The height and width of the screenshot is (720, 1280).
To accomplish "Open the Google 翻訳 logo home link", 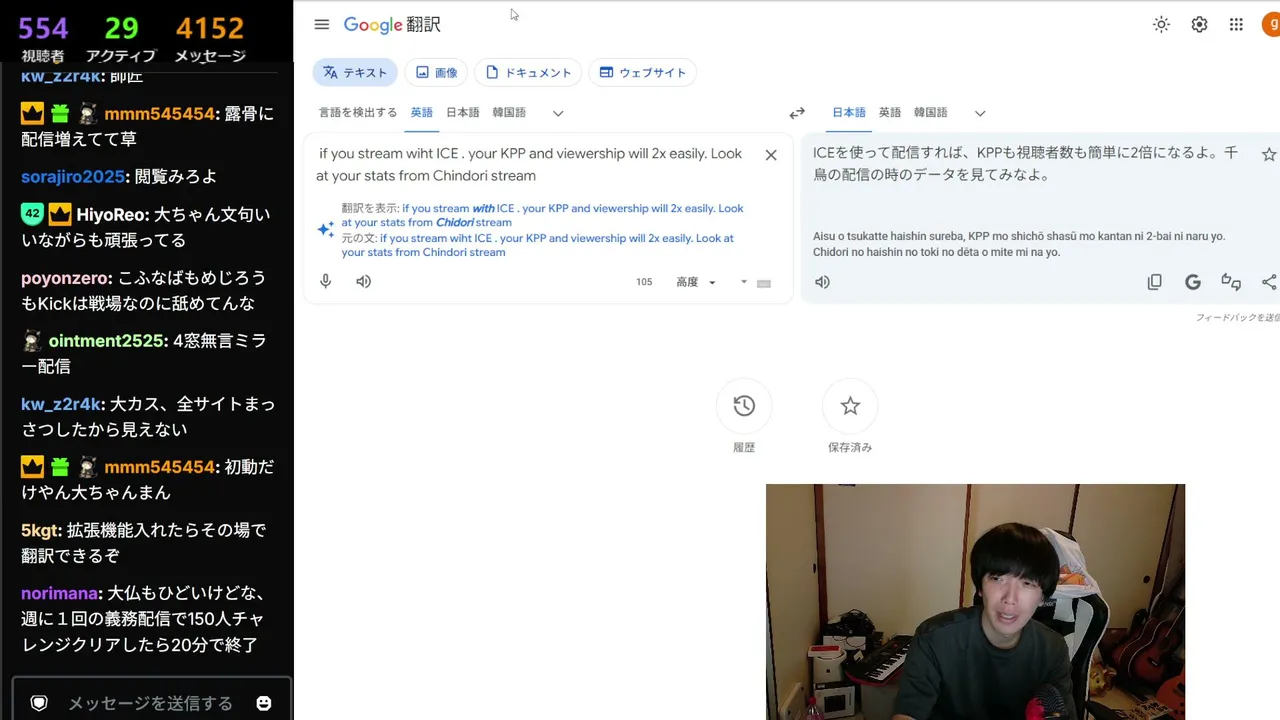I will (392, 25).
